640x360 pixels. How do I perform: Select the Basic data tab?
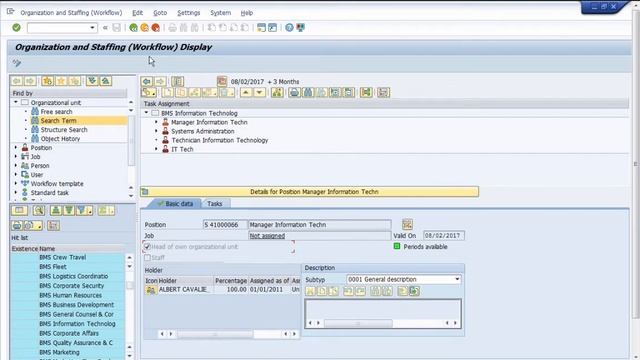[x=175, y=203]
